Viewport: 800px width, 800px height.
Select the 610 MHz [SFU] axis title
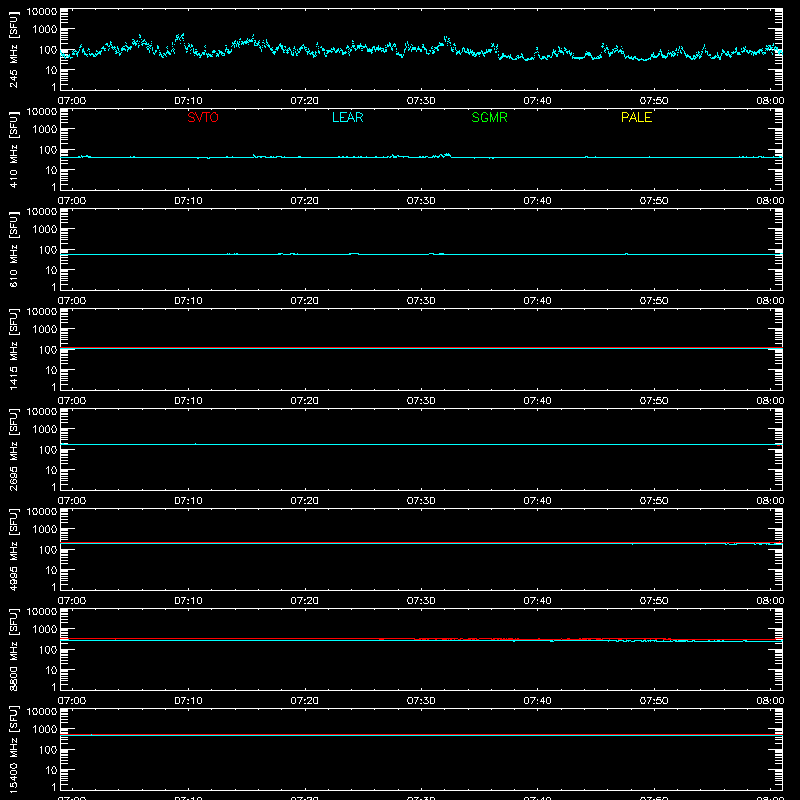pos(13,249)
